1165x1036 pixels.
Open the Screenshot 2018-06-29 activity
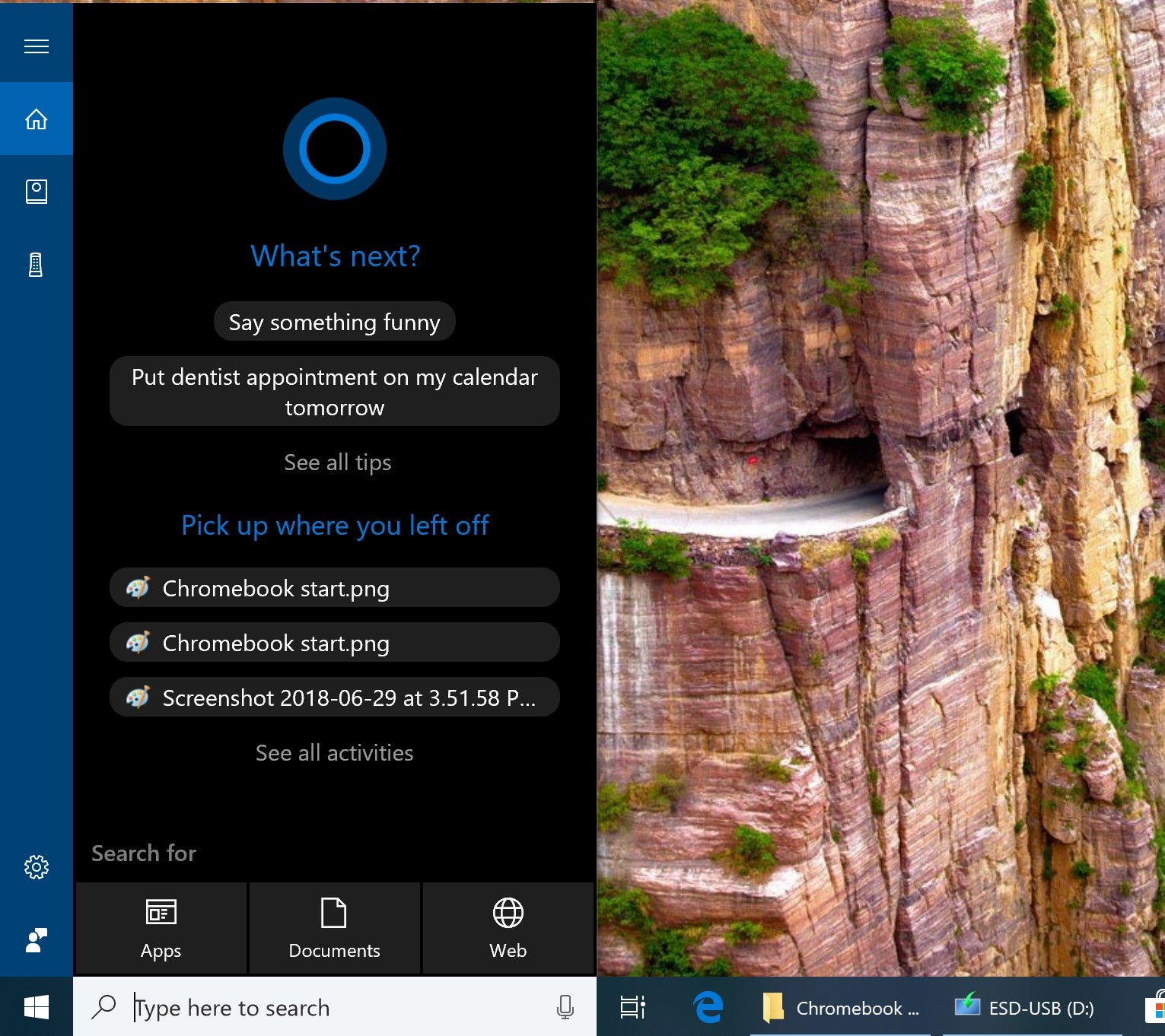click(335, 698)
